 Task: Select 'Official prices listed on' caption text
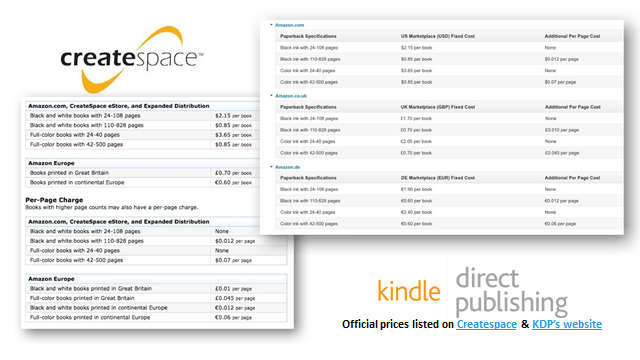398,324
